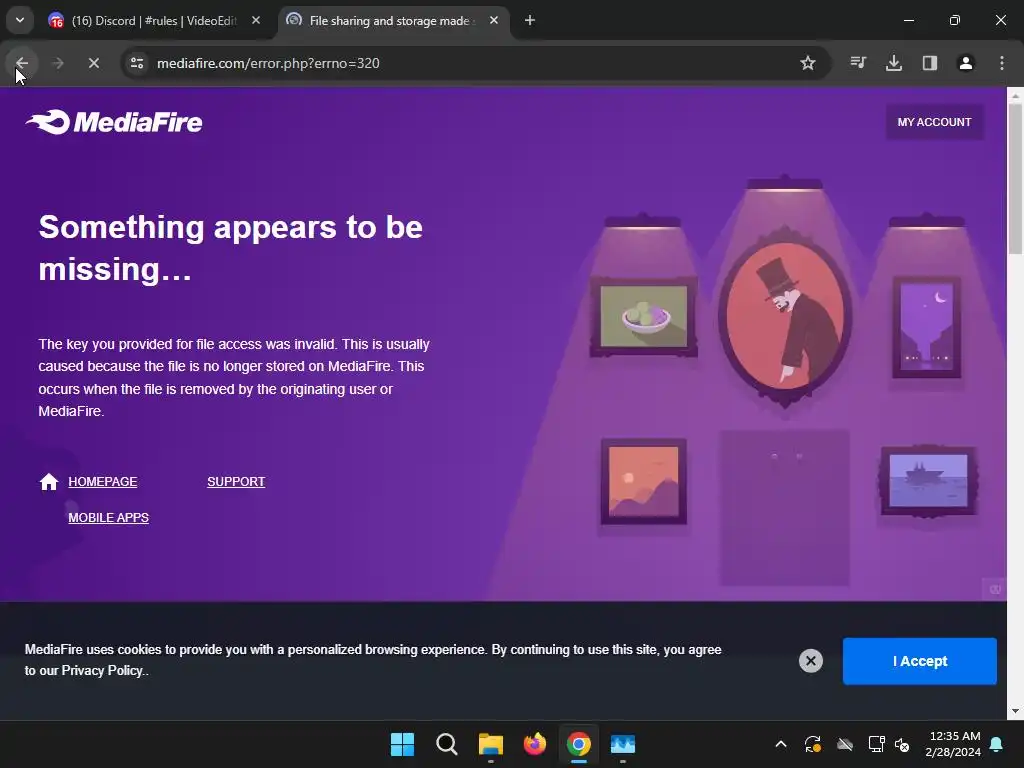Image resolution: width=1024 pixels, height=768 pixels.
Task: Expand the tab search dropdown
Action: (20, 20)
